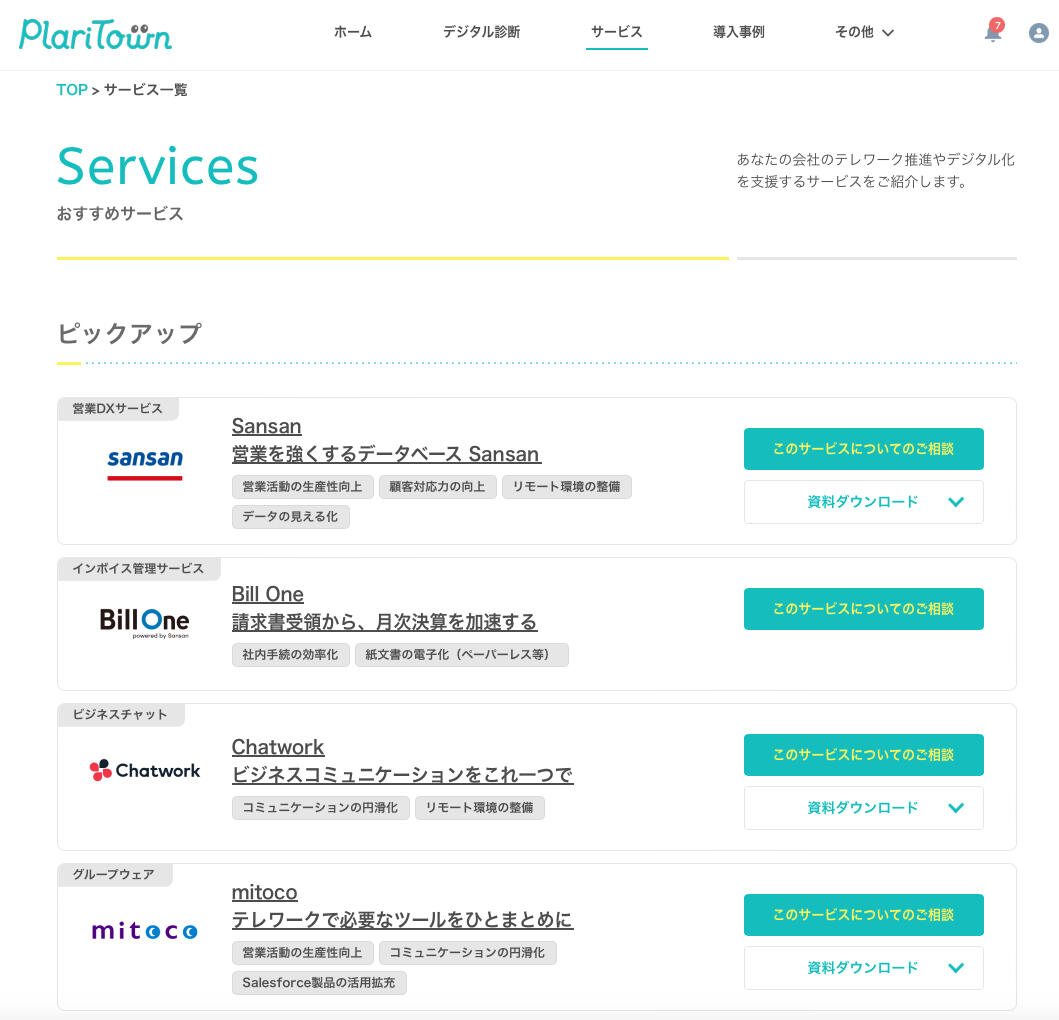1059x1020 pixels.
Task: Click the Chatwork logo thumbnail
Action: 145,770
